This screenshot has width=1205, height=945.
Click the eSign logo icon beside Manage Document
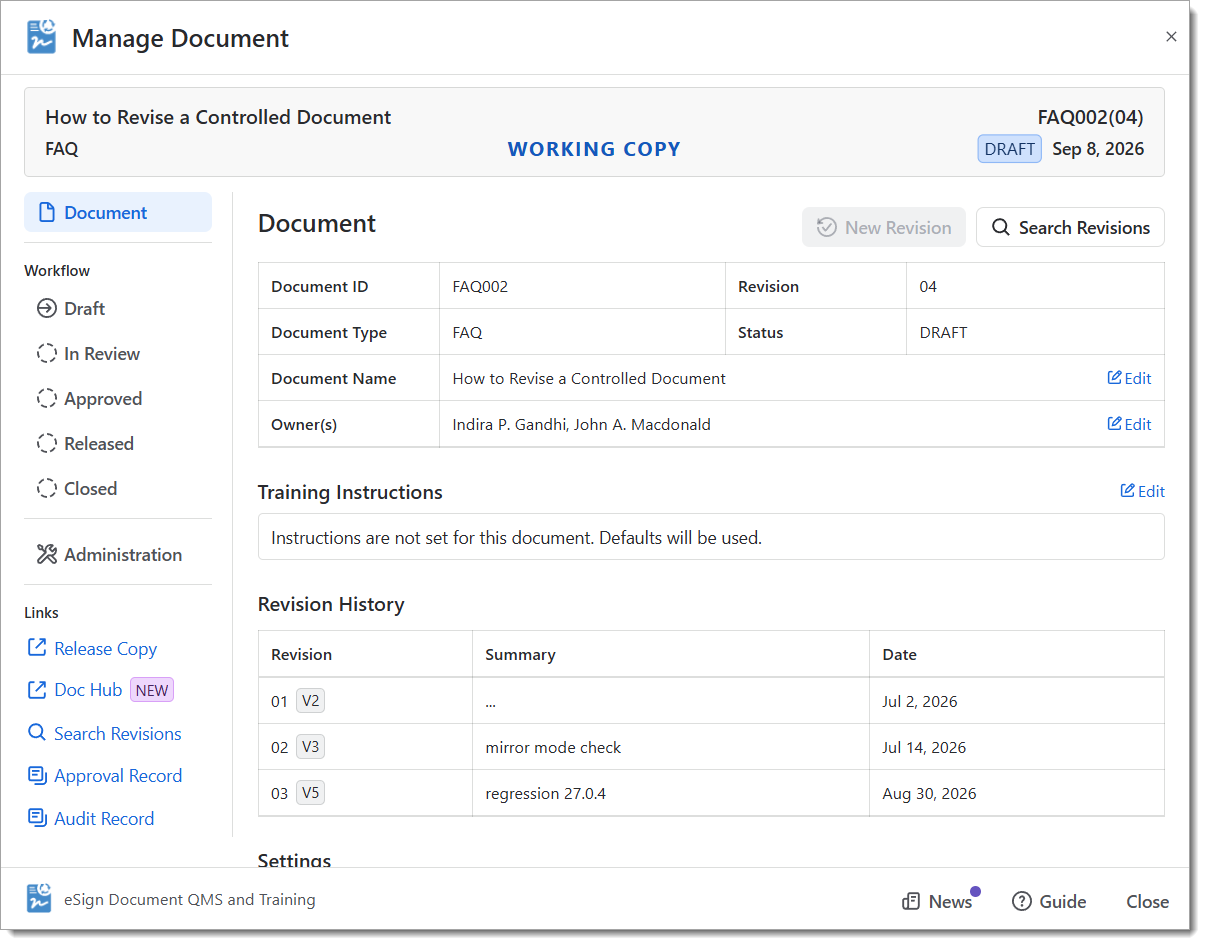(x=41, y=37)
